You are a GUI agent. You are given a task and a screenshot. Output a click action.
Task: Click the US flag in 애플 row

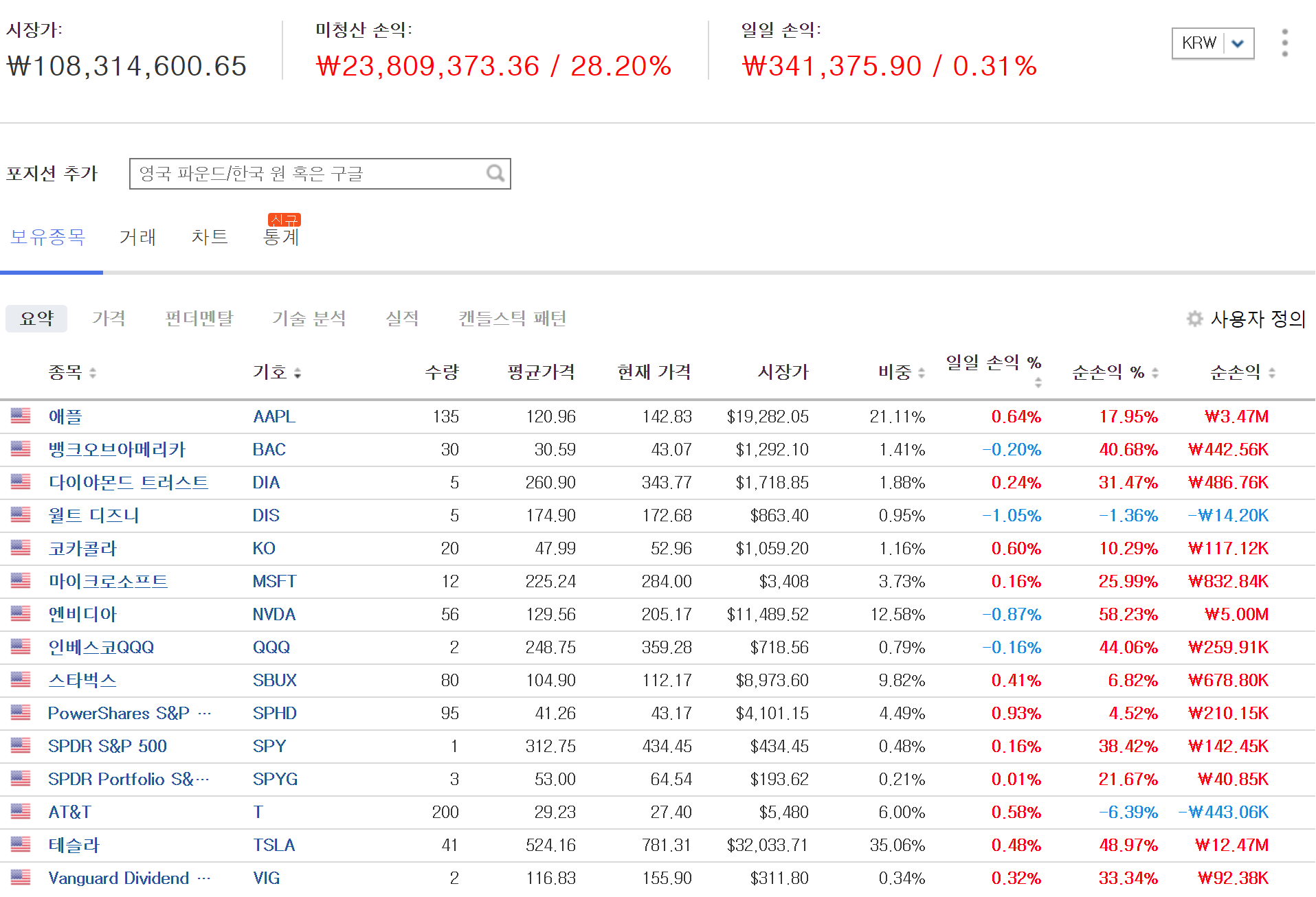click(x=21, y=416)
